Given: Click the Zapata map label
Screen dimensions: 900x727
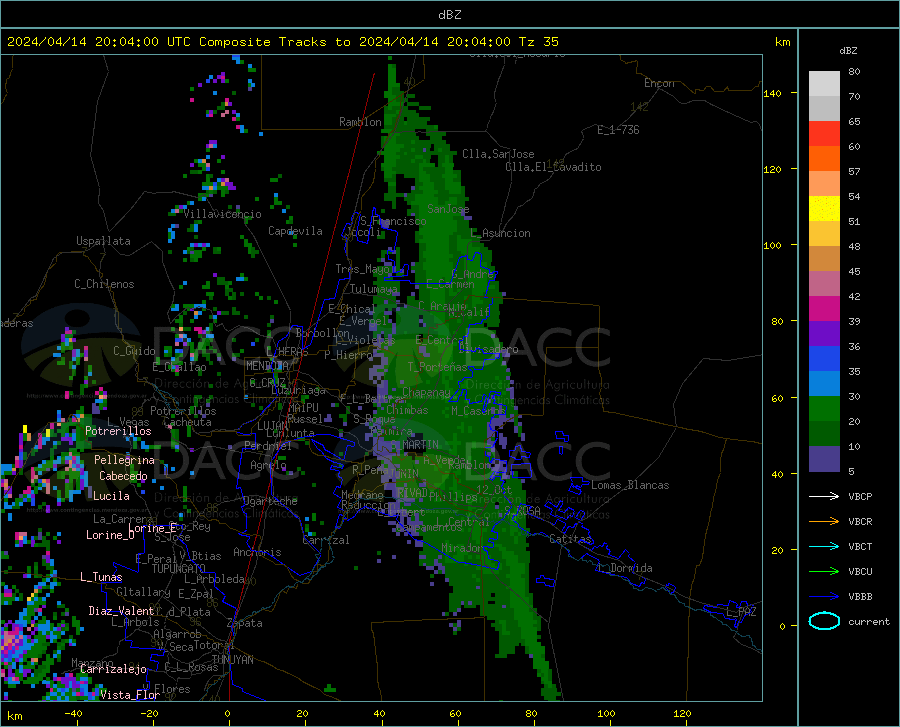Looking at the screenshot, I should pos(245,623).
